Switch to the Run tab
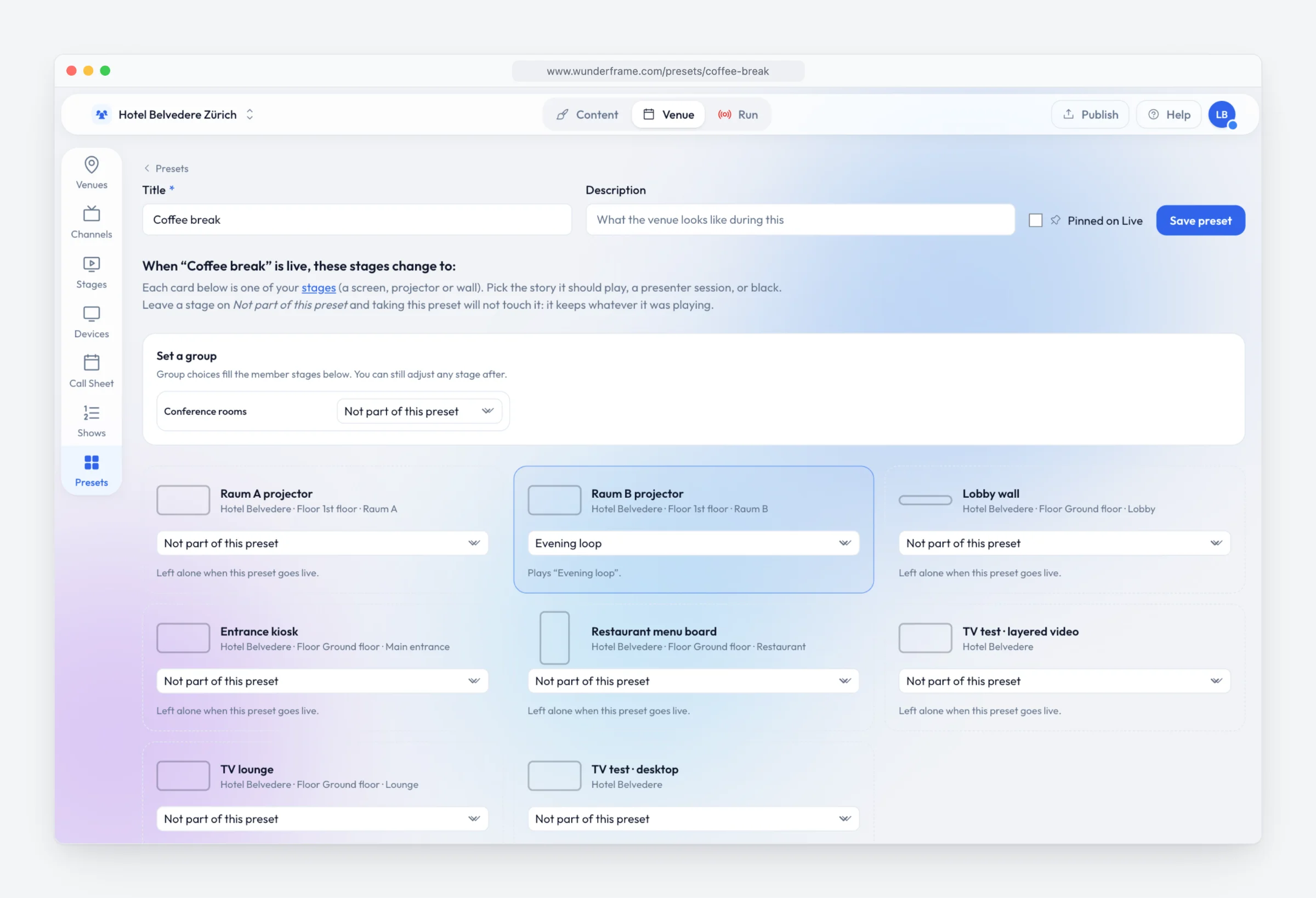This screenshot has height=898, width=1316. (x=738, y=115)
